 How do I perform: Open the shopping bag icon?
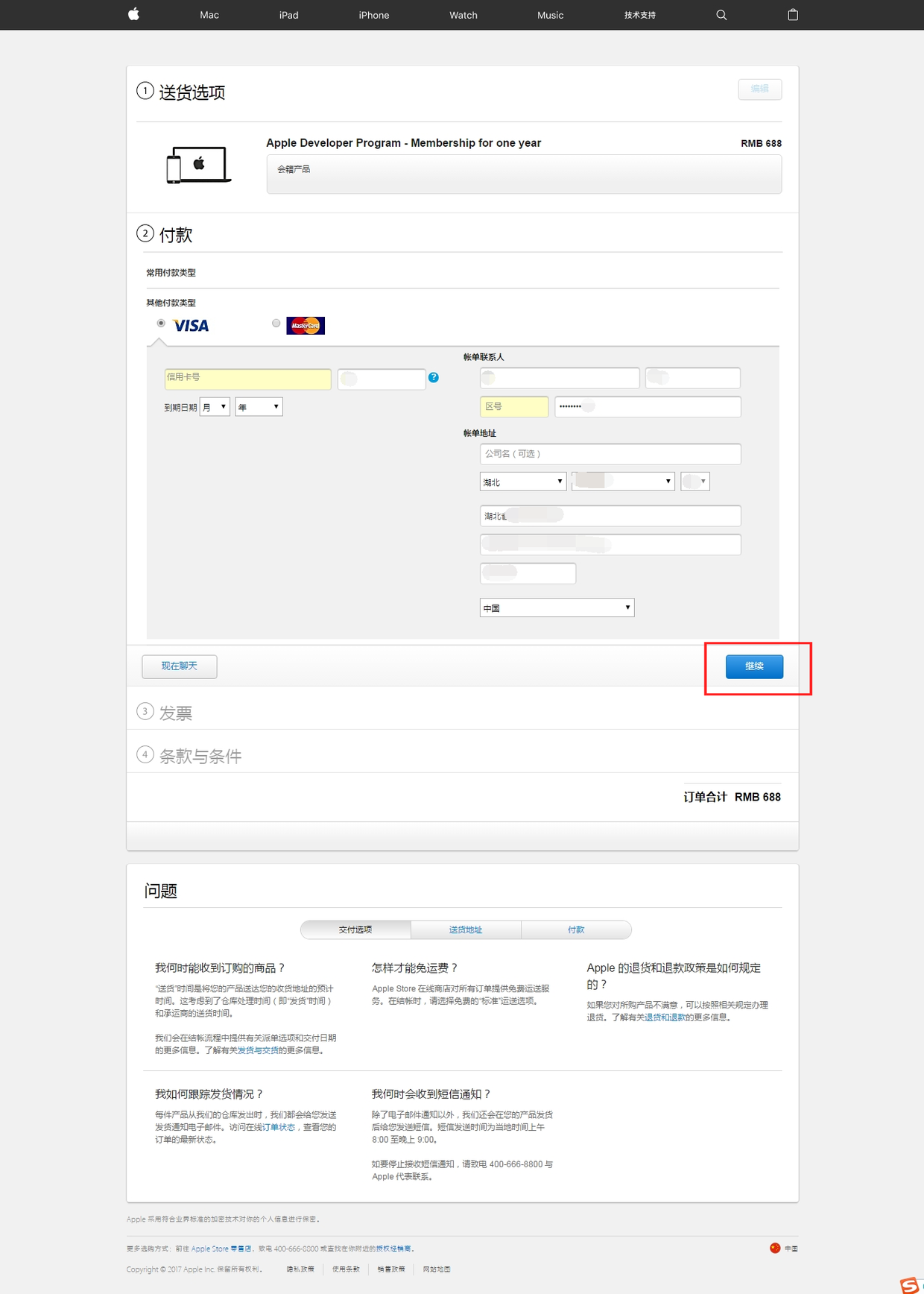(x=793, y=14)
